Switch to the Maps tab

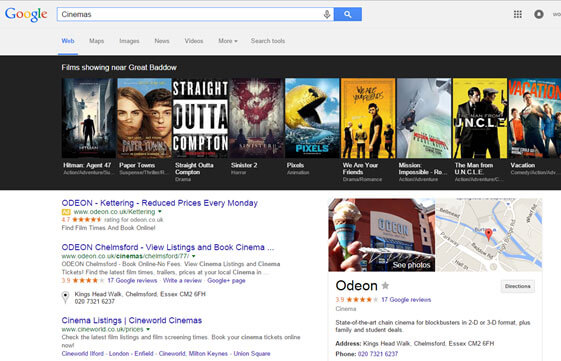97,41
